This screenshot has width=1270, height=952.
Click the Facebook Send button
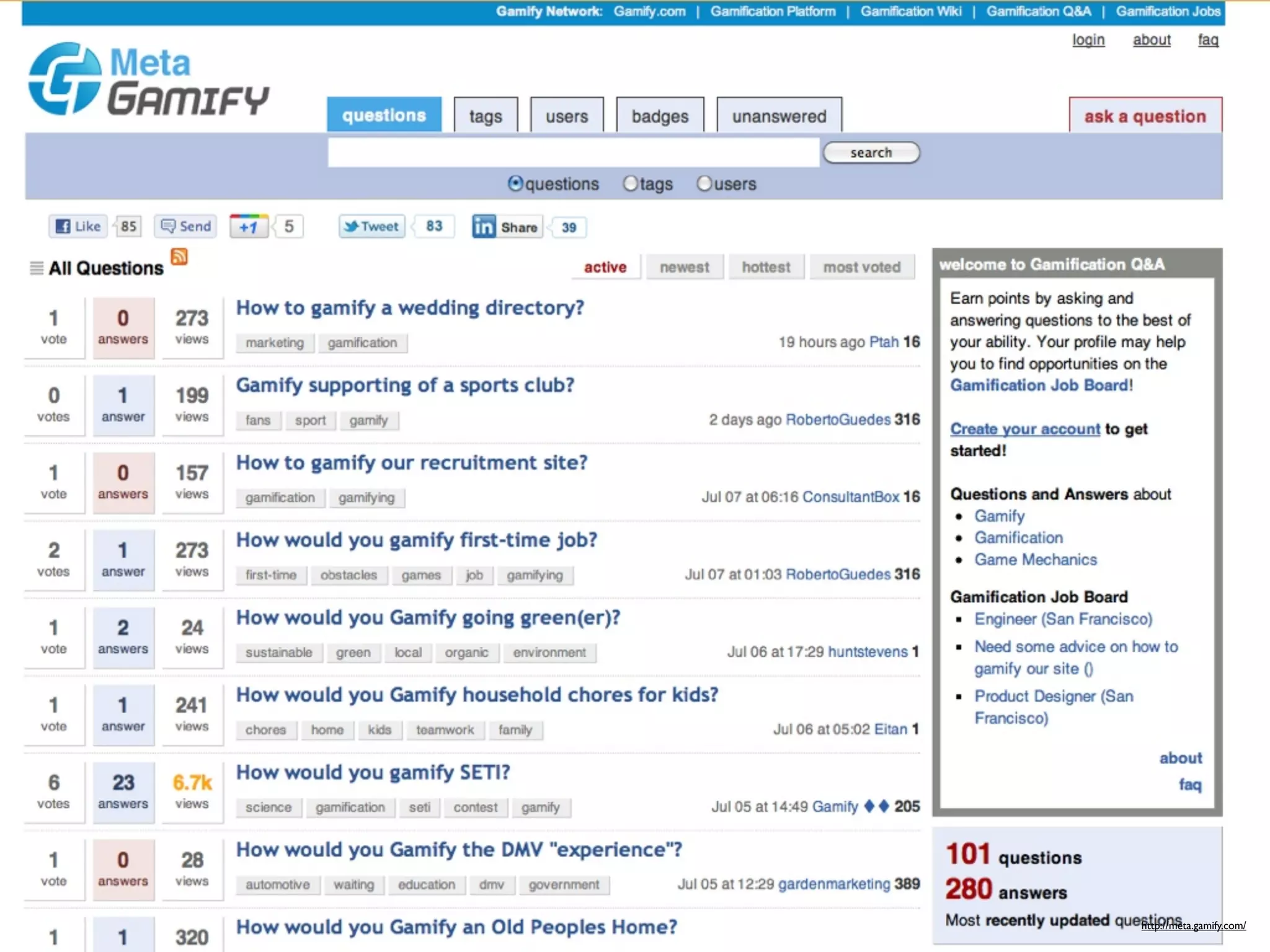pos(185,226)
